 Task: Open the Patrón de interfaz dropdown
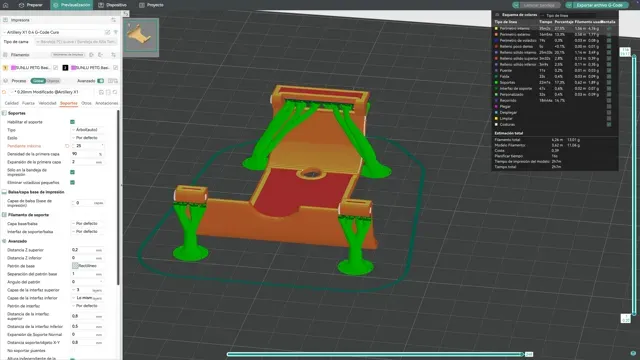click(88, 306)
